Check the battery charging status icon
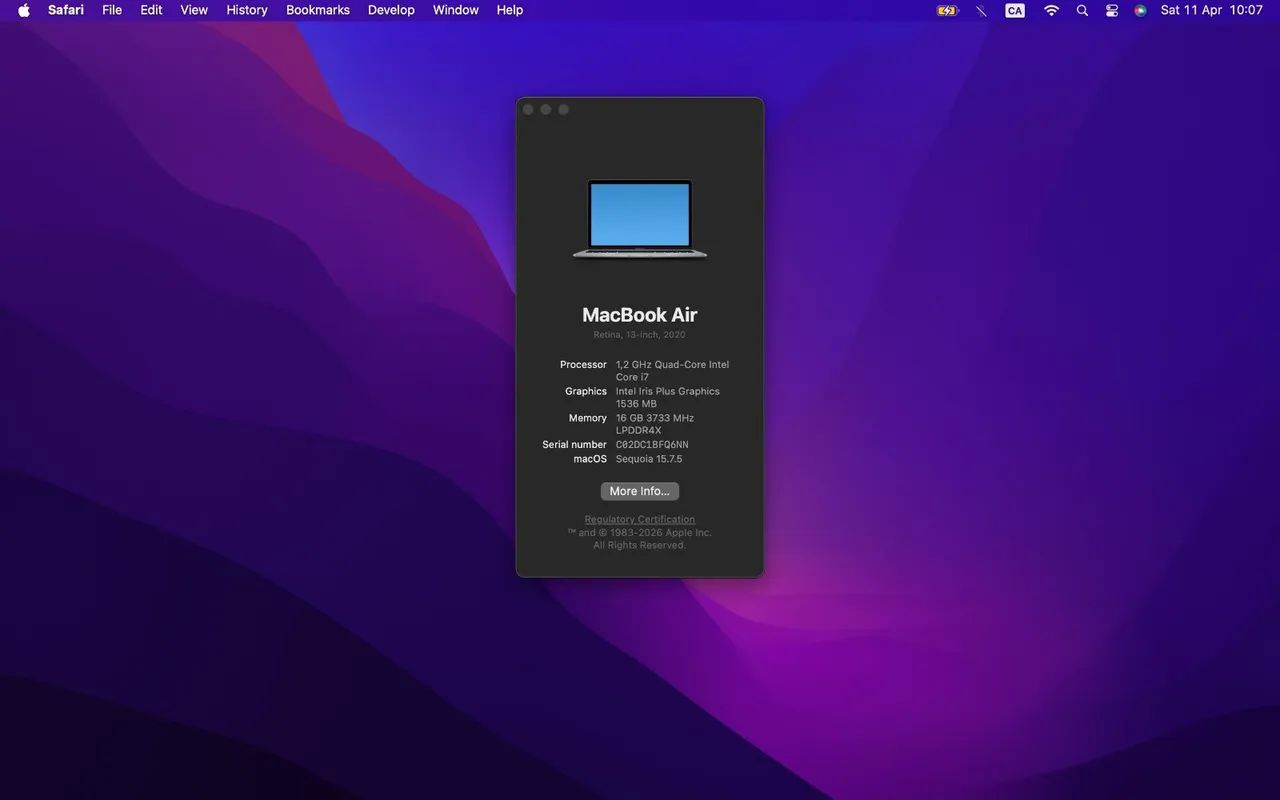This screenshot has height=800, width=1280. click(x=947, y=10)
